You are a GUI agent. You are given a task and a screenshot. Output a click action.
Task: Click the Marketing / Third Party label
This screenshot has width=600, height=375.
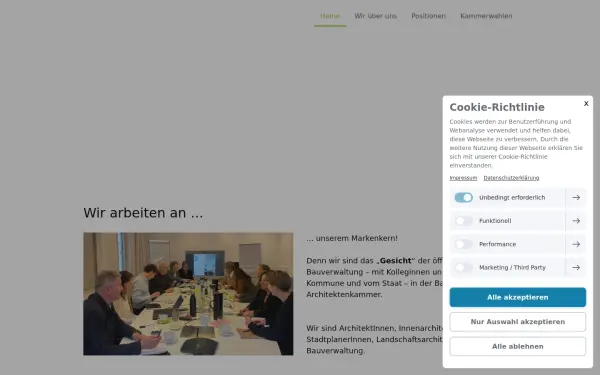coord(512,267)
